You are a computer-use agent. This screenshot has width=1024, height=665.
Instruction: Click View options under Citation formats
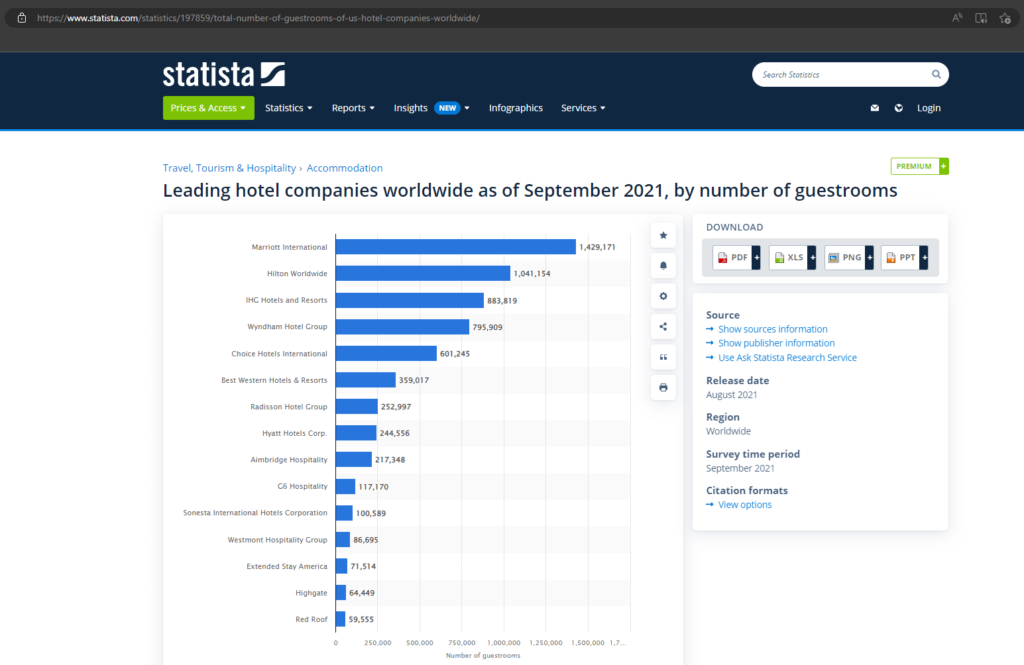[x=745, y=504]
